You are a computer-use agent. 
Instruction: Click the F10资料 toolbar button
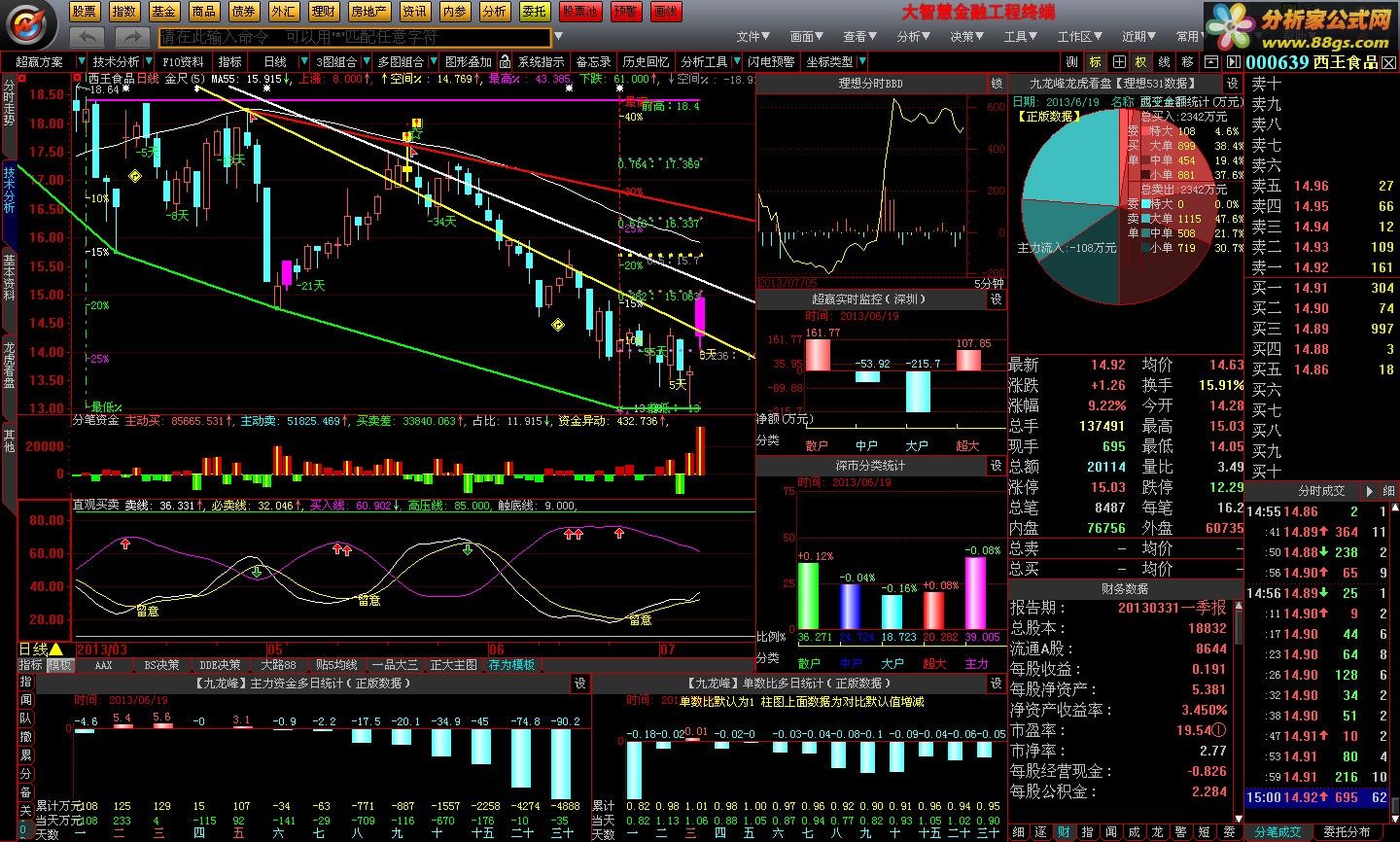tap(184, 61)
